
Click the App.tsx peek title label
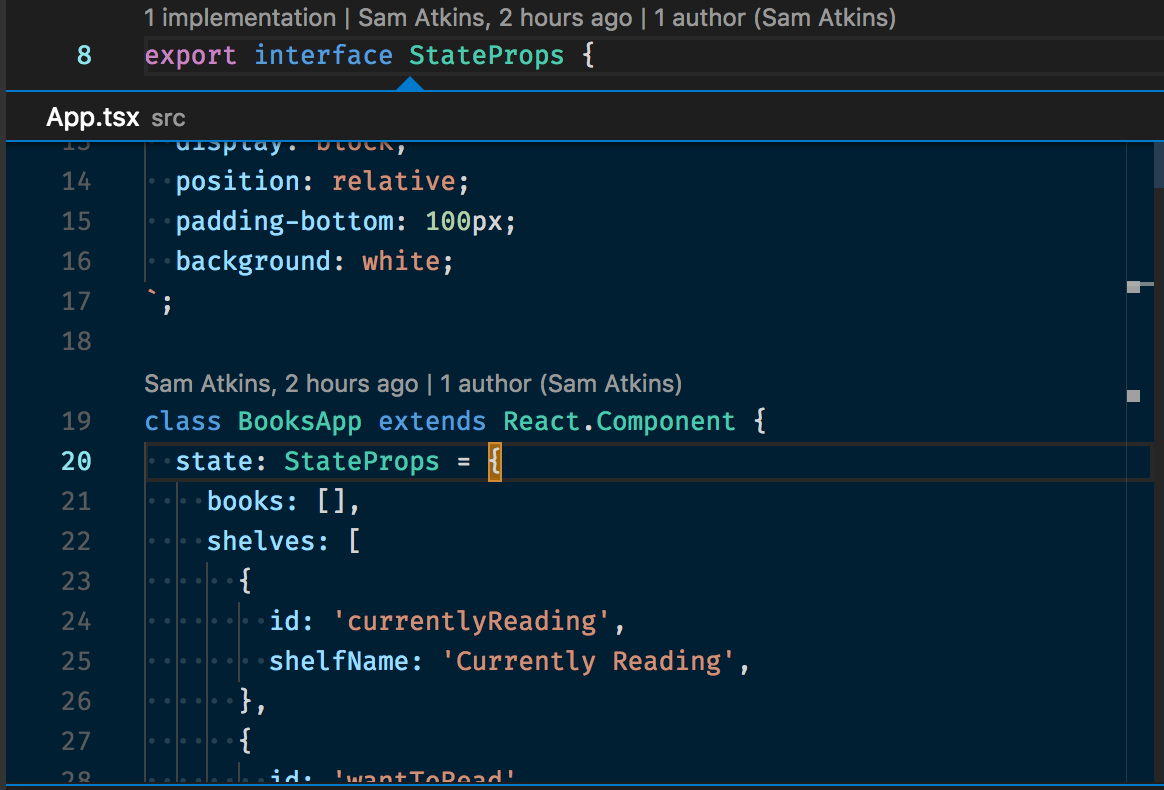(92, 117)
